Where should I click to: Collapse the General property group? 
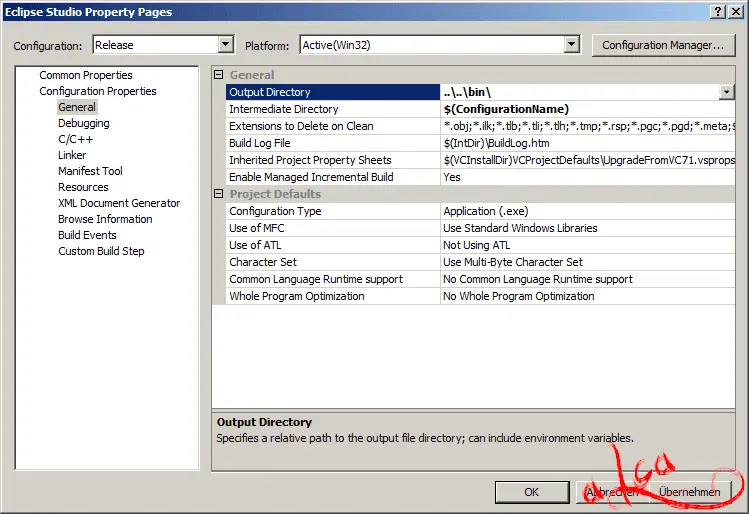219,75
